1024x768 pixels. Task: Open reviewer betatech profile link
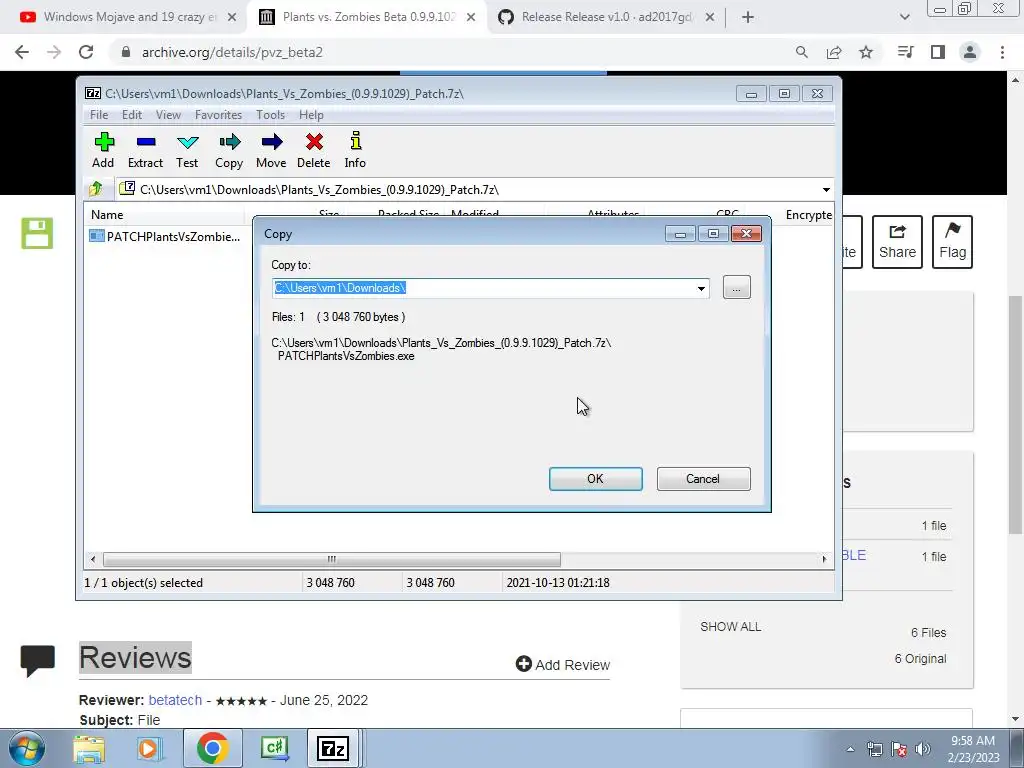pyautogui.click(x=175, y=700)
